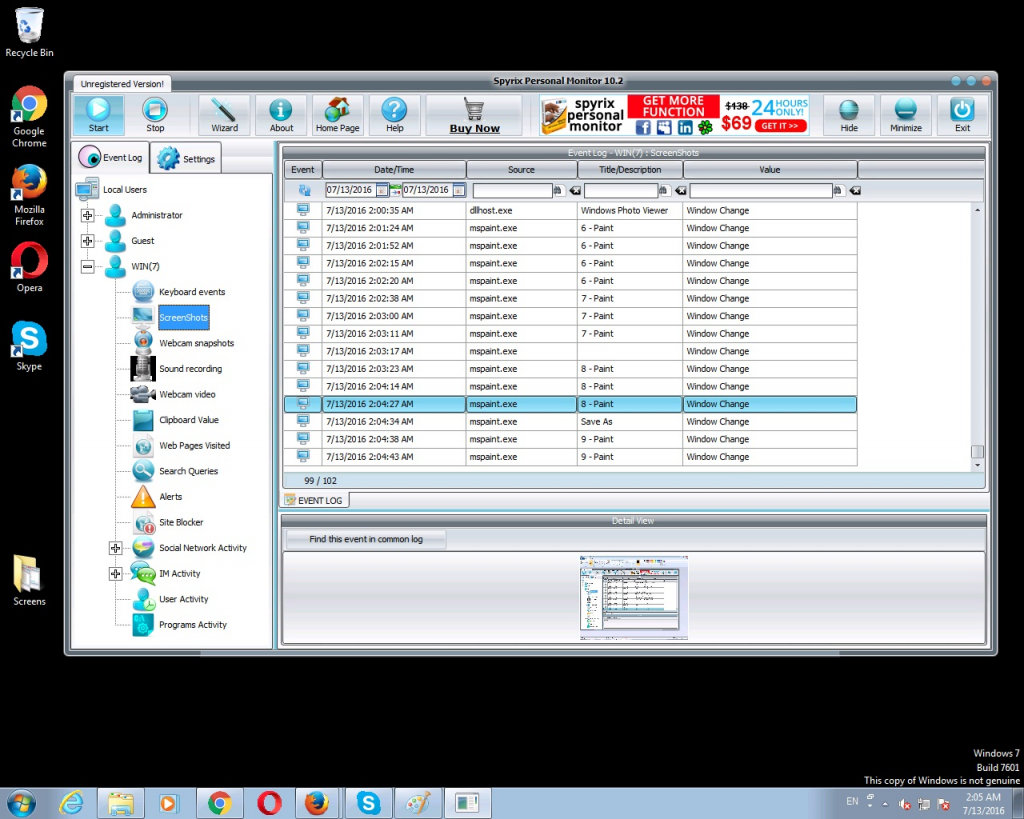Go to Home Page icon

337,115
